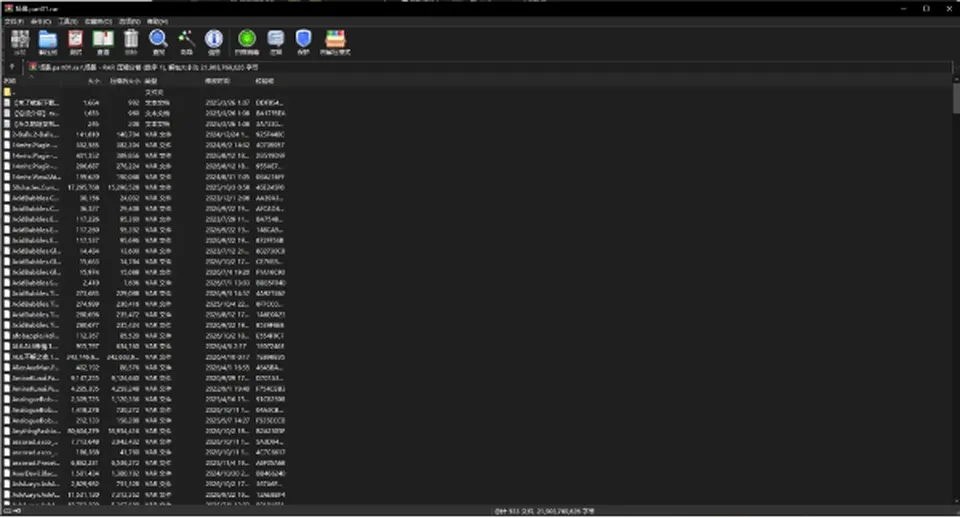Show archive Info (信息) icon
The image size is (960, 518).
point(214,40)
